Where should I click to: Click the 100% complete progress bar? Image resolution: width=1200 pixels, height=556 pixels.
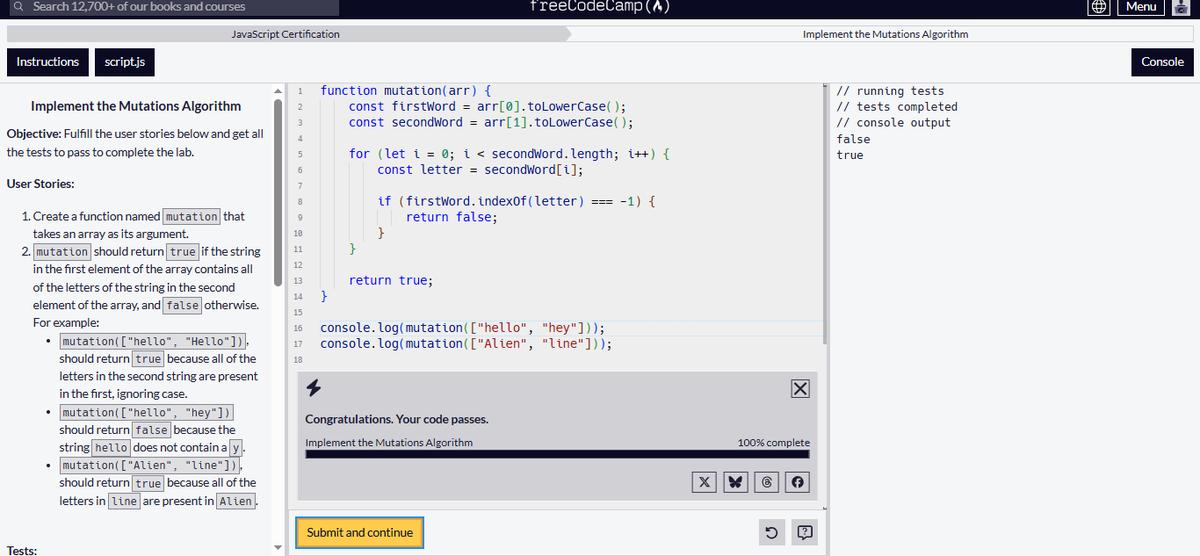(557, 454)
